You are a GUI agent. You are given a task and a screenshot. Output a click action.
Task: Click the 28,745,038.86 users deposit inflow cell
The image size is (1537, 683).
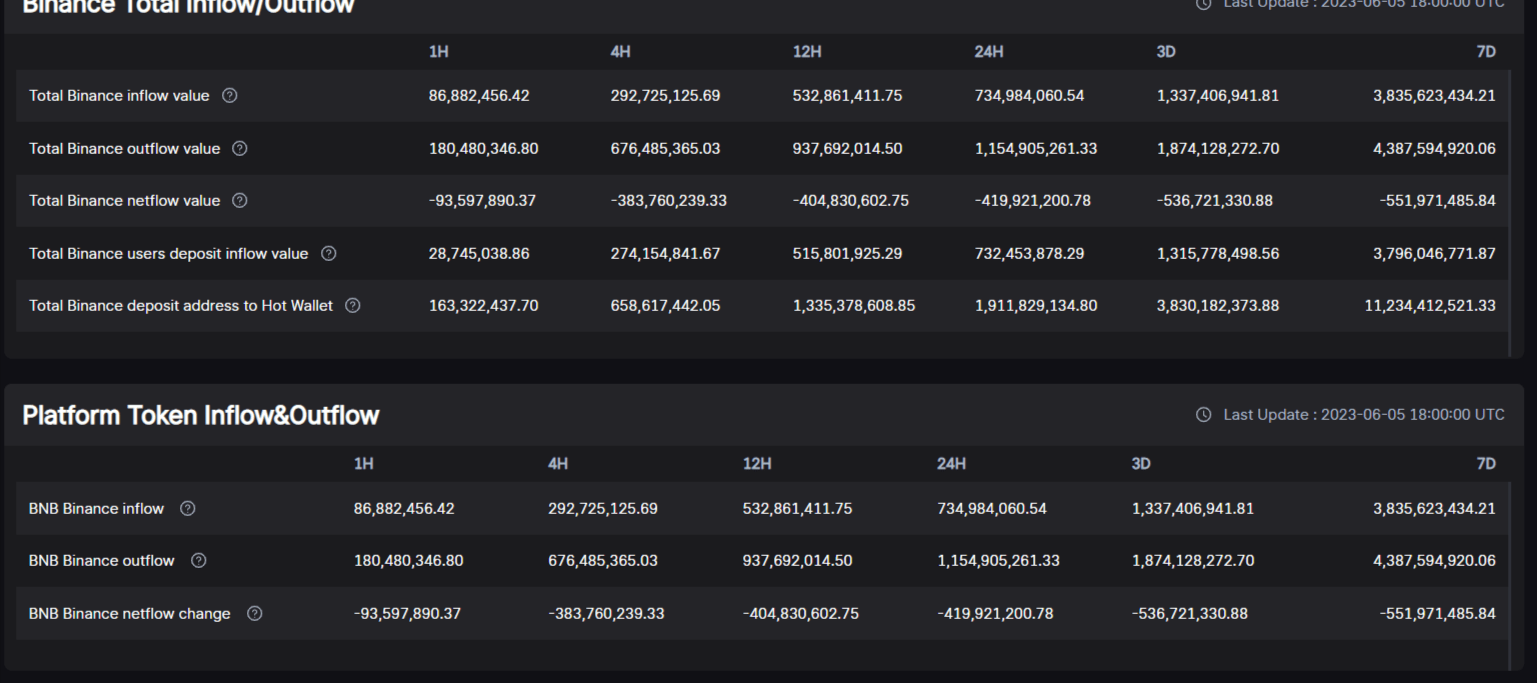click(x=479, y=253)
